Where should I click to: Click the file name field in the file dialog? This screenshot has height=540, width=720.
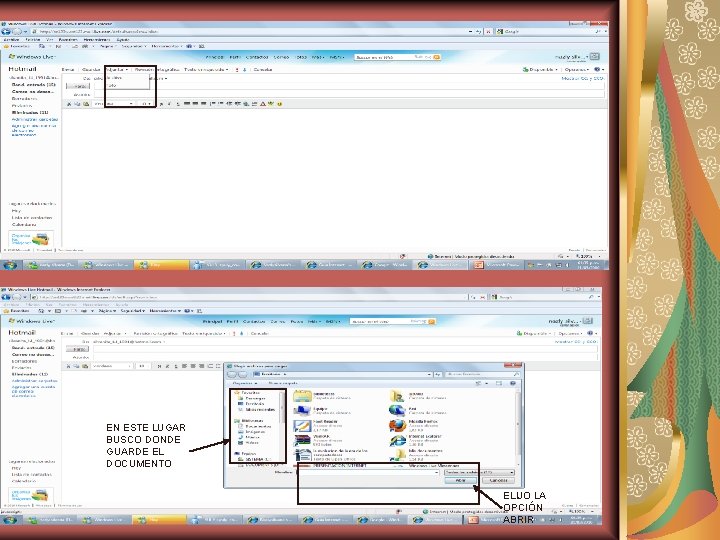coord(367,472)
